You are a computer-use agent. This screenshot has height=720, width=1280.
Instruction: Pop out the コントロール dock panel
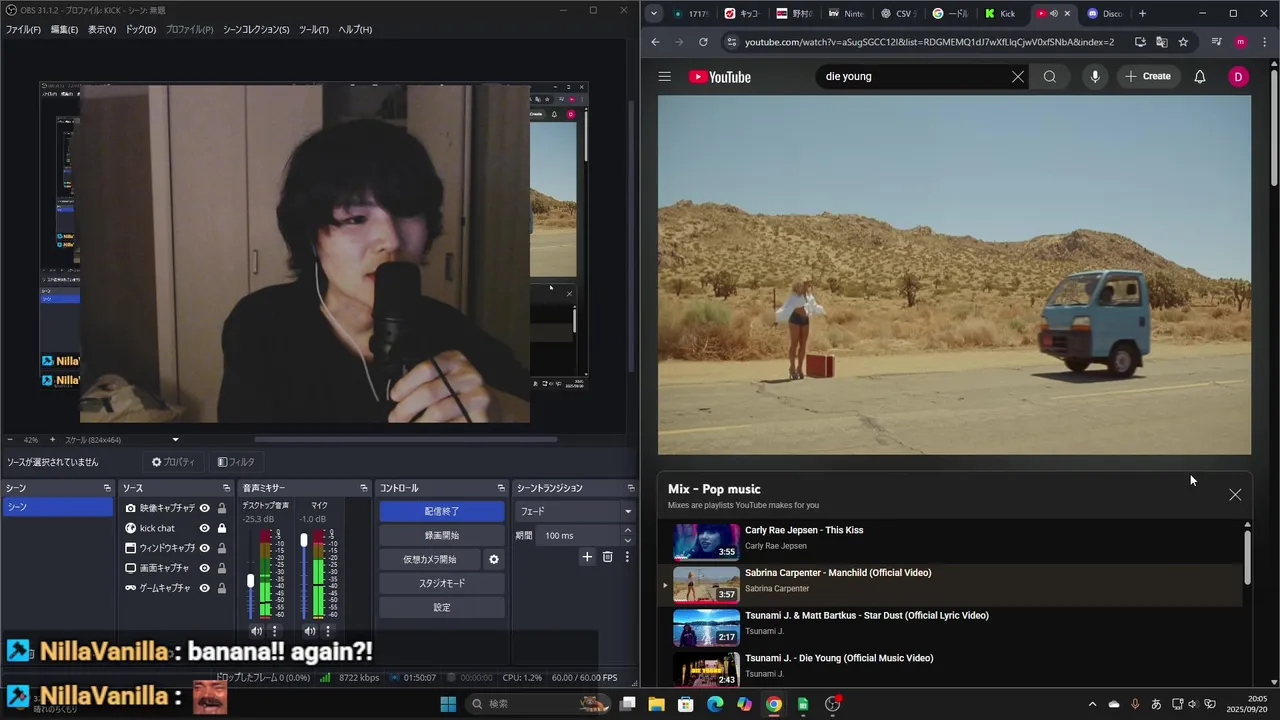(x=501, y=488)
